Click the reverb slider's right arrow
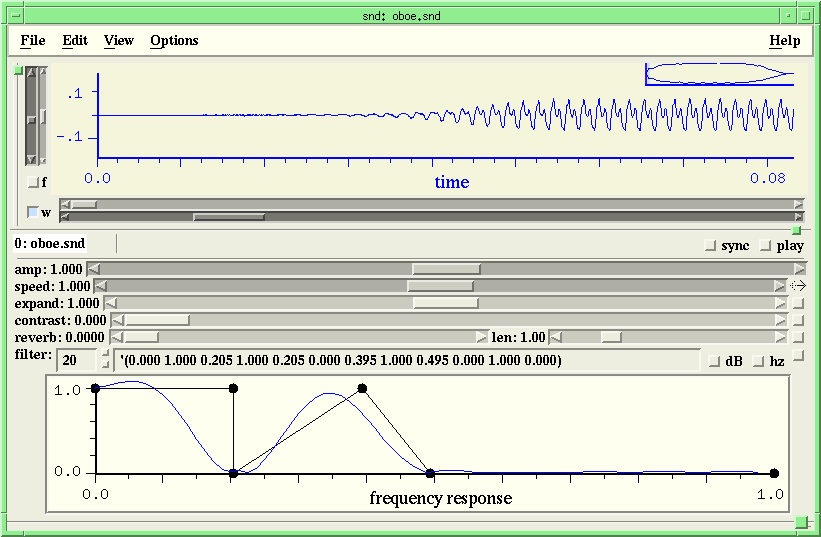Image resolution: width=821 pixels, height=537 pixels. [481, 337]
